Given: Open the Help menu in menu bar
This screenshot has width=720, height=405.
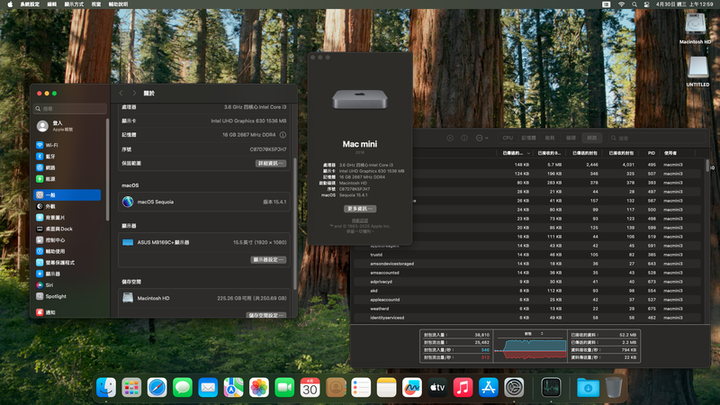Looking at the screenshot, I should click(x=118, y=4).
